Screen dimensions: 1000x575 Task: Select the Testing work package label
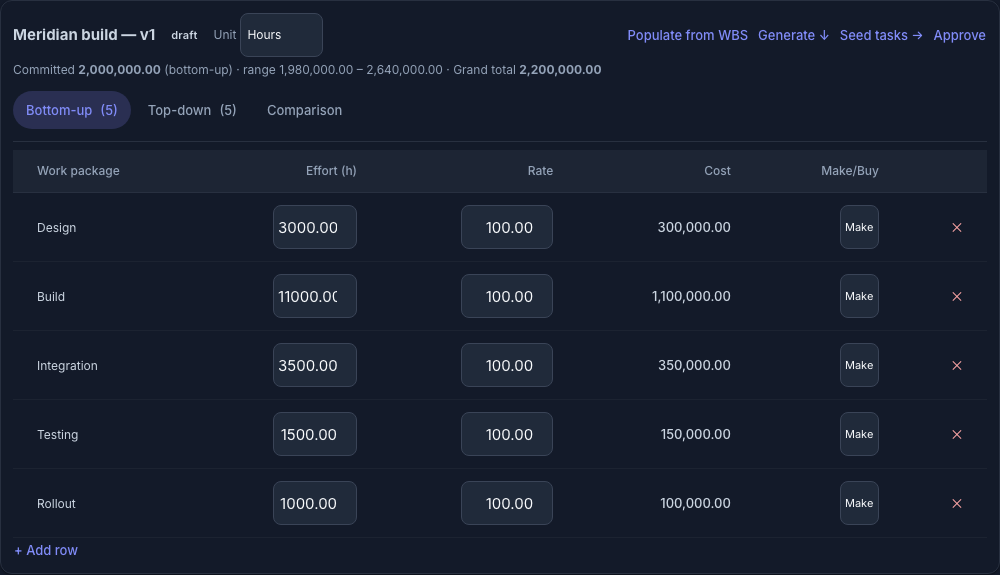(57, 435)
